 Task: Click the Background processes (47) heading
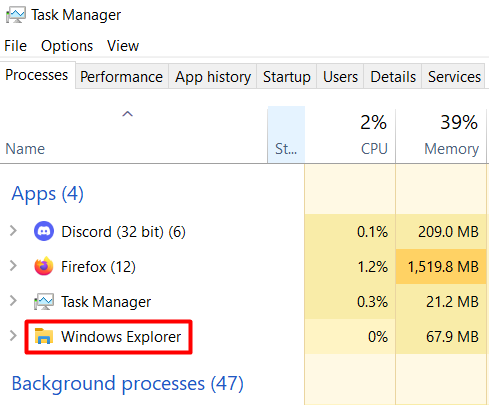[128, 384]
